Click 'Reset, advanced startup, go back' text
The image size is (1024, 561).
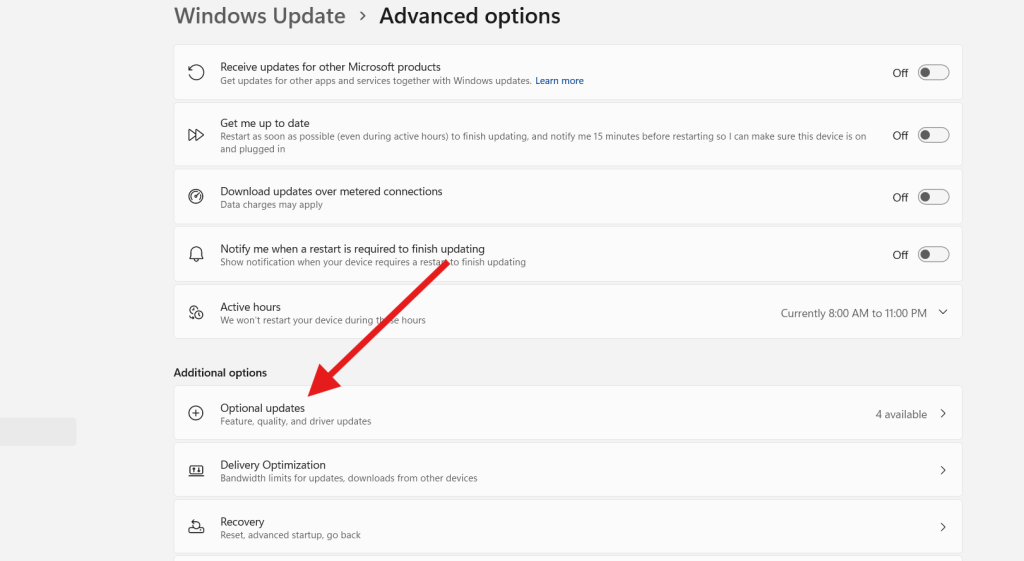tap(291, 535)
